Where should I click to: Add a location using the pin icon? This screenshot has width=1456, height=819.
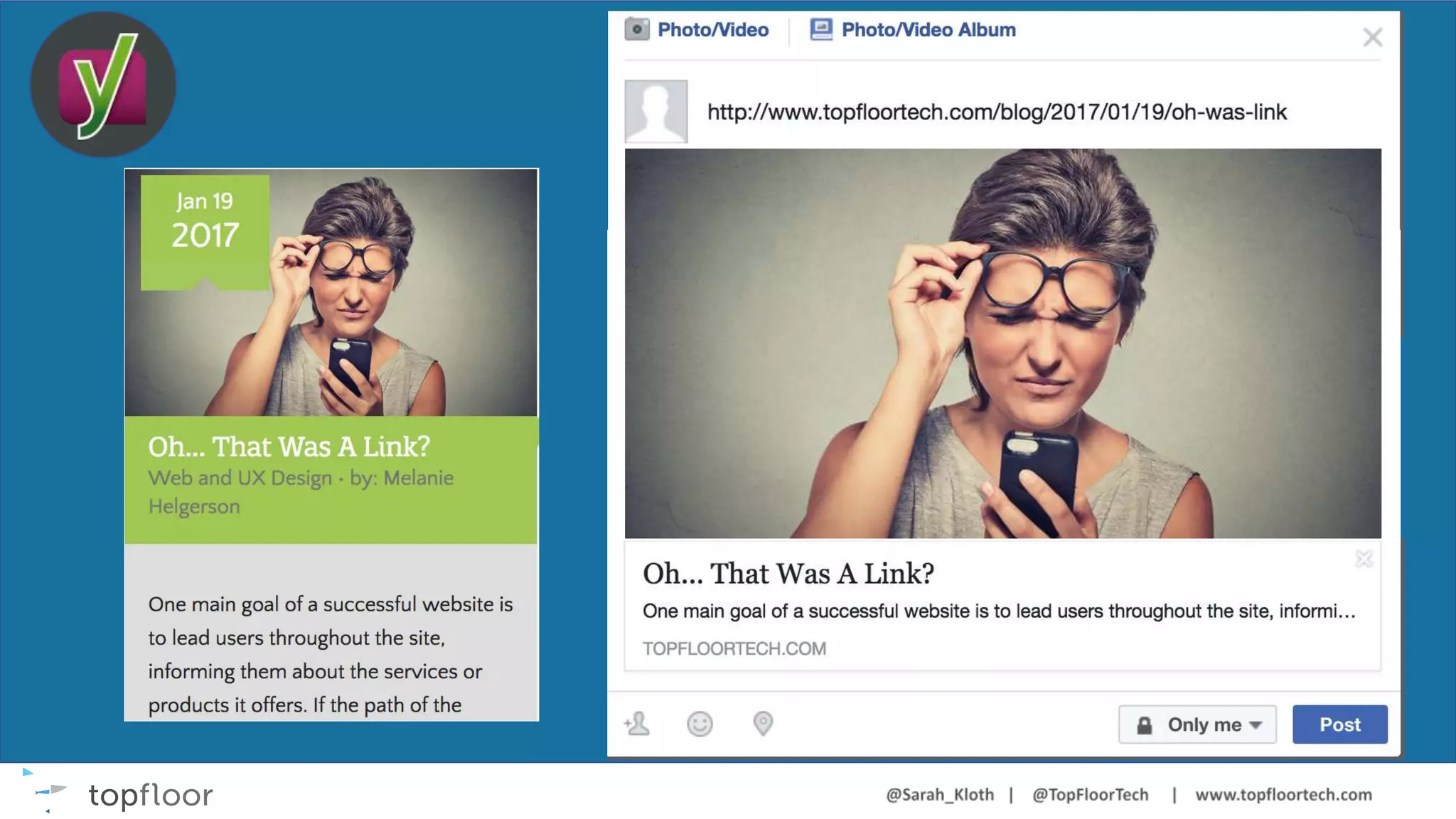[763, 724]
